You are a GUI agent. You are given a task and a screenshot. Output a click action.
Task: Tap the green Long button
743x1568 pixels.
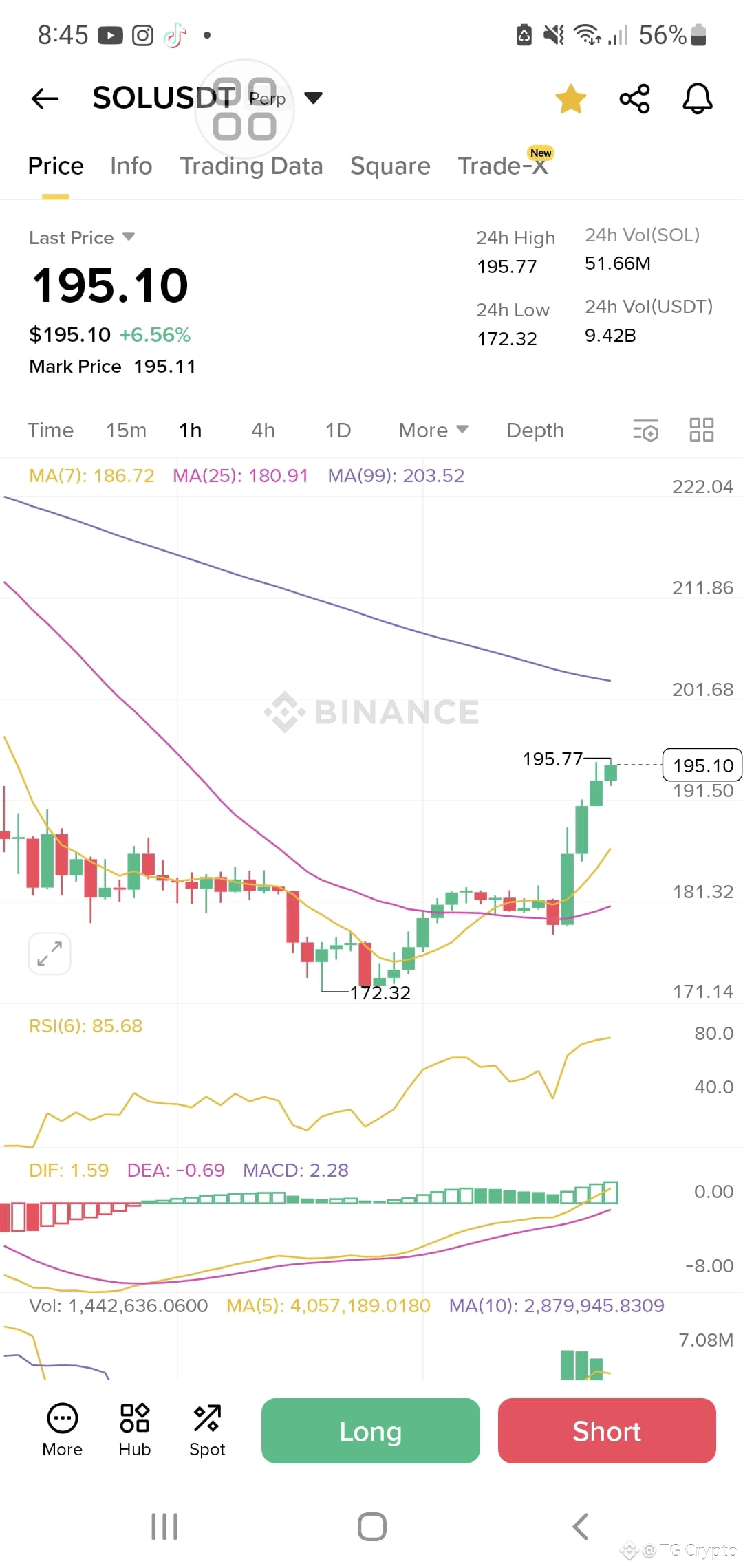coord(370,1430)
